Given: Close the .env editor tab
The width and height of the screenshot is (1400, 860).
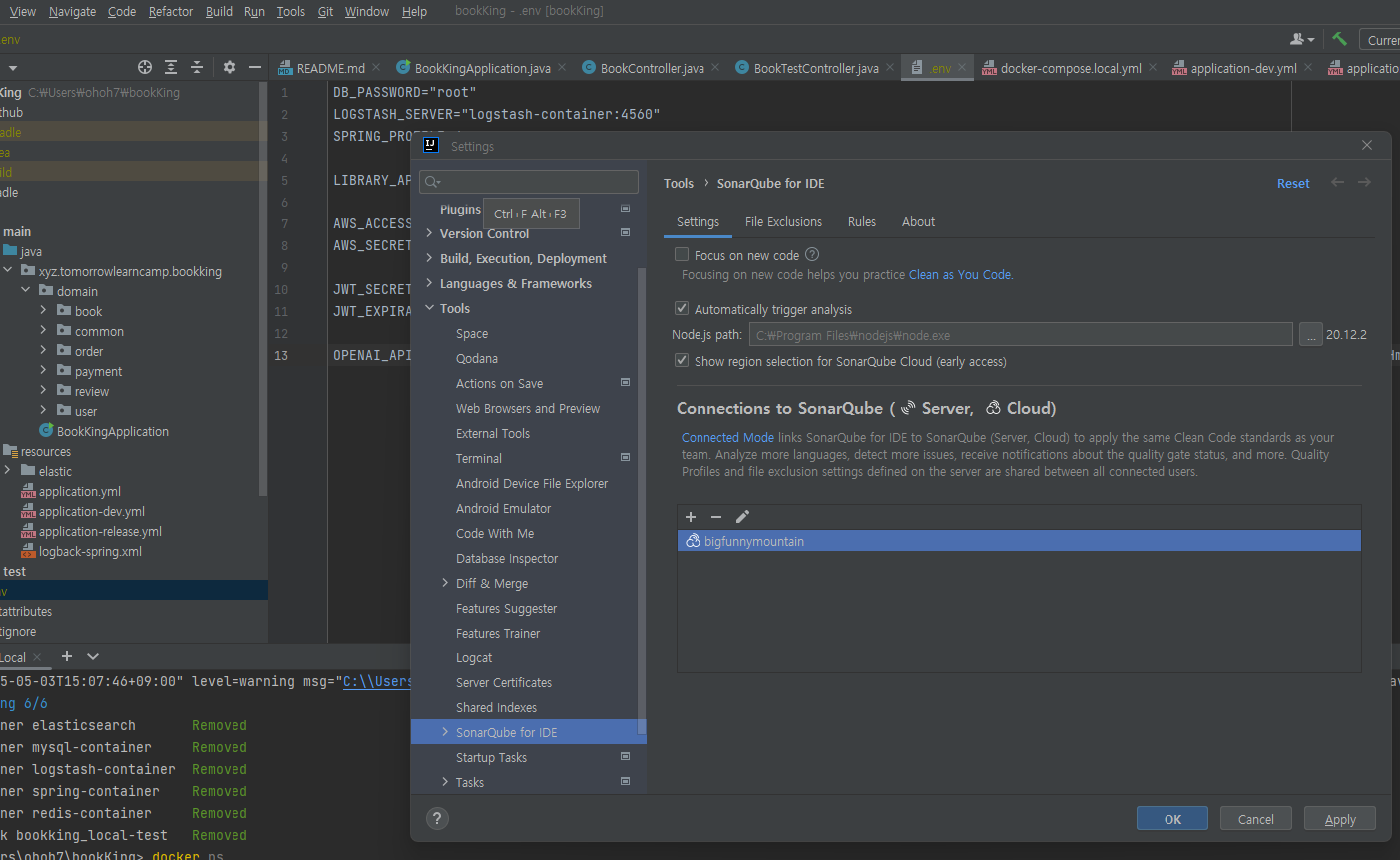Looking at the screenshot, I should pyautogui.click(x=962, y=67).
